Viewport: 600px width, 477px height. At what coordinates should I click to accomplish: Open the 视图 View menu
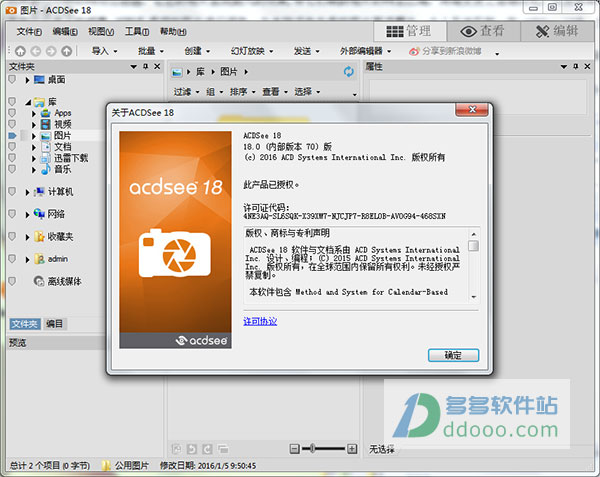(101, 31)
